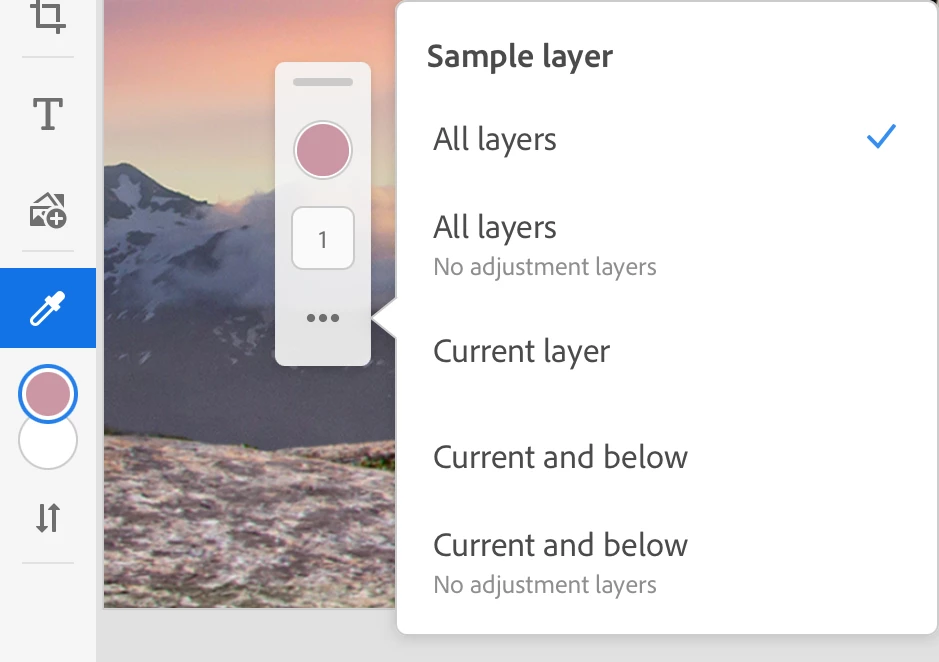
Task: Open the pink foreground color chip
Action: click(x=48, y=394)
